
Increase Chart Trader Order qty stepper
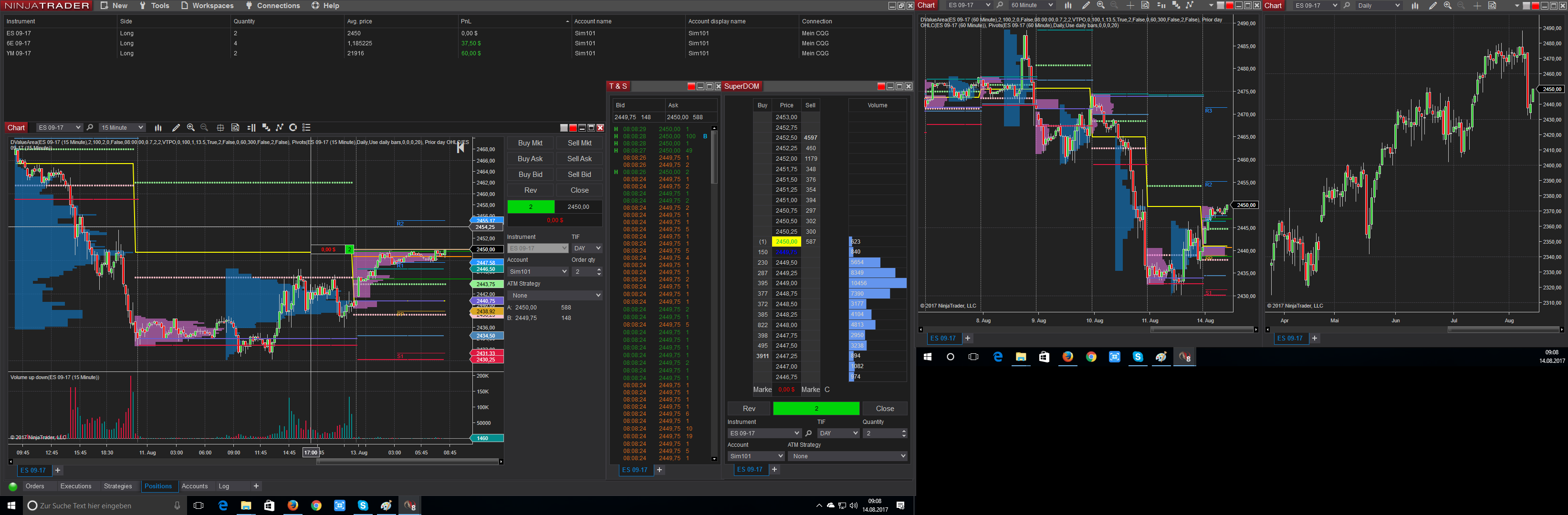[599, 269]
